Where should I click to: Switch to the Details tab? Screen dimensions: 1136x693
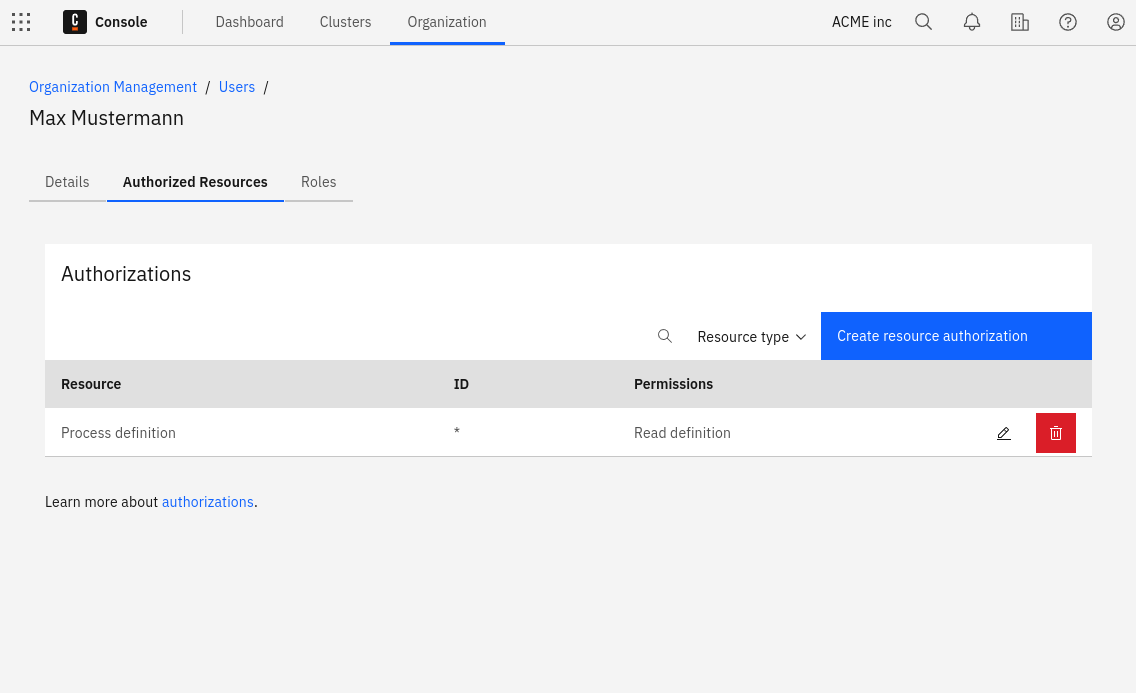(67, 182)
